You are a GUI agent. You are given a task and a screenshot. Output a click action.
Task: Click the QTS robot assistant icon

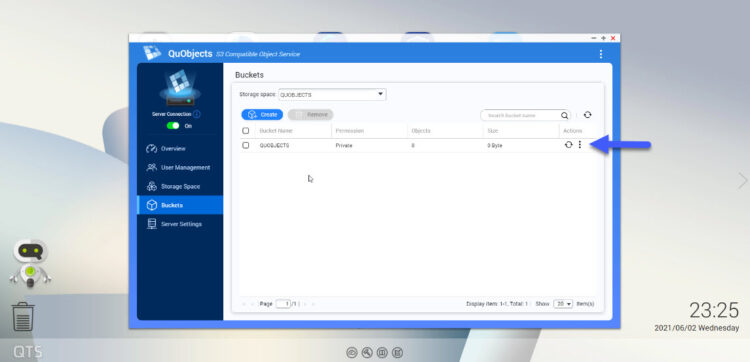tap(30, 263)
